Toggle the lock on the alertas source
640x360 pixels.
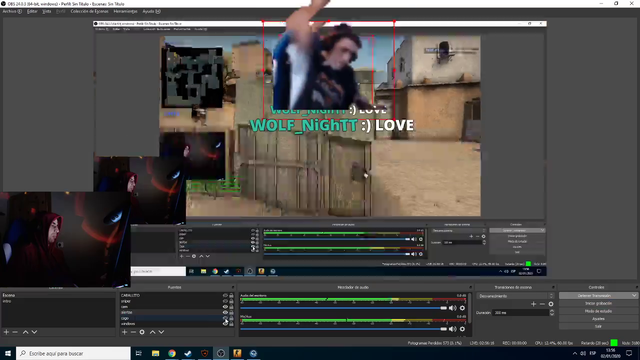231,312
